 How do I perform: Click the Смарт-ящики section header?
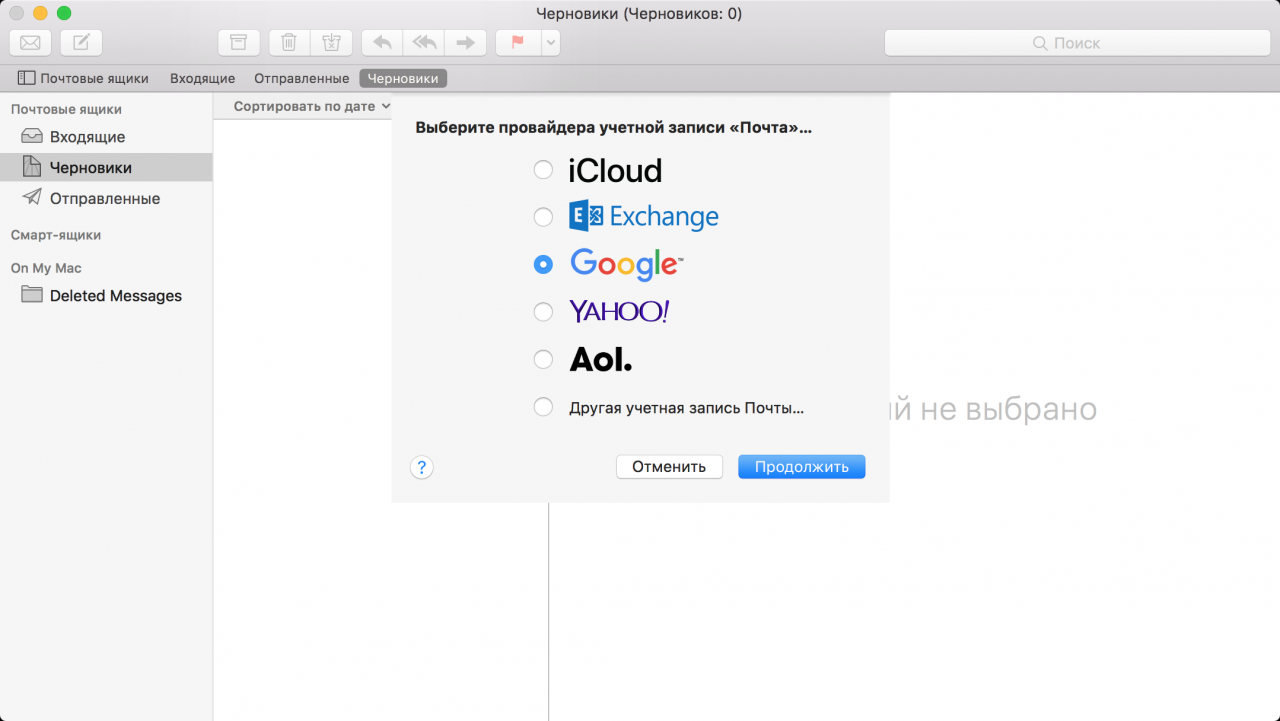pos(56,235)
